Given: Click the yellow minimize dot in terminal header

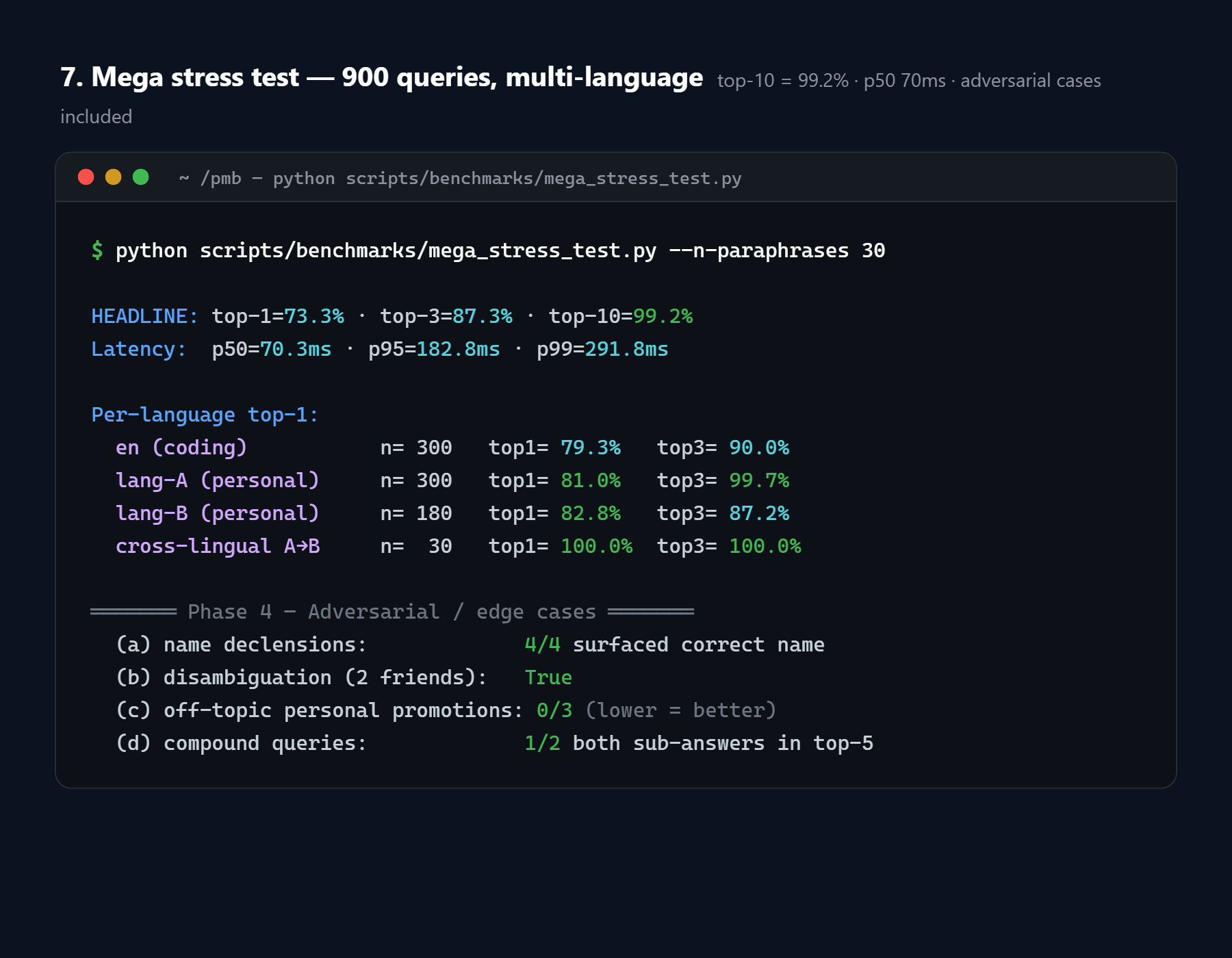Looking at the screenshot, I should pyautogui.click(x=114, y=177).
